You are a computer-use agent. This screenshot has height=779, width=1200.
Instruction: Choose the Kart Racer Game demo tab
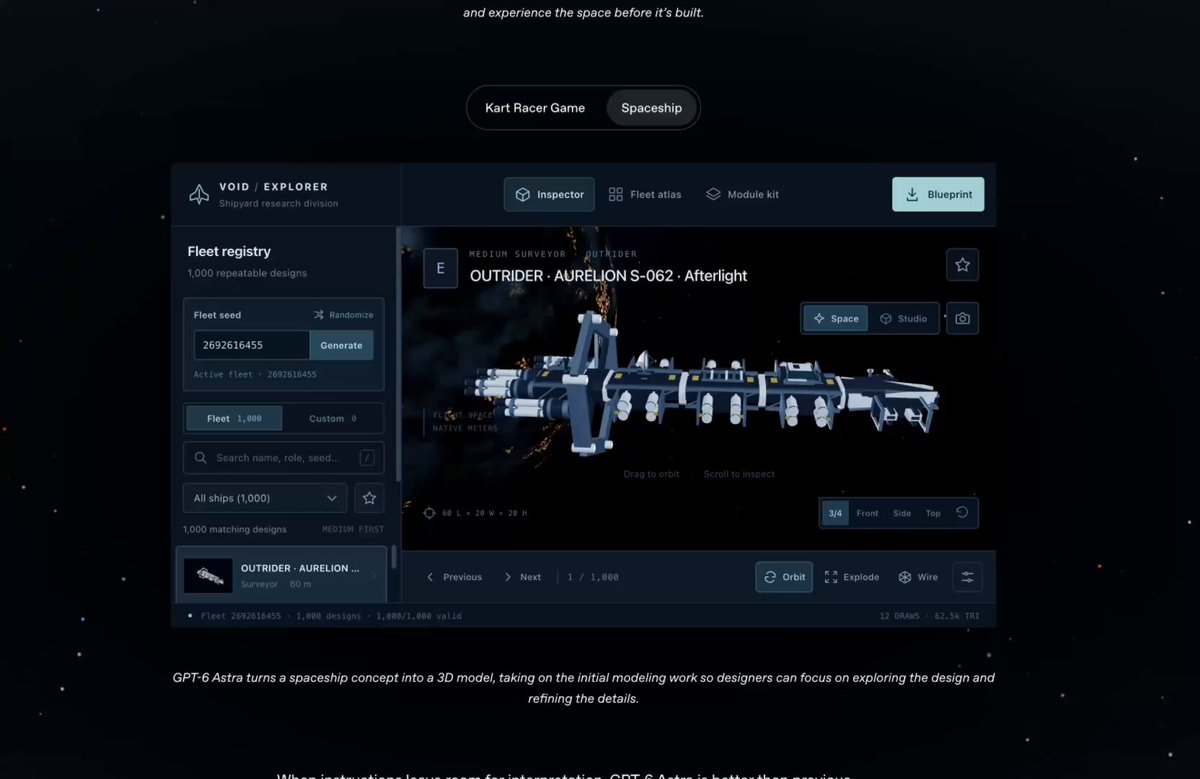535,108
